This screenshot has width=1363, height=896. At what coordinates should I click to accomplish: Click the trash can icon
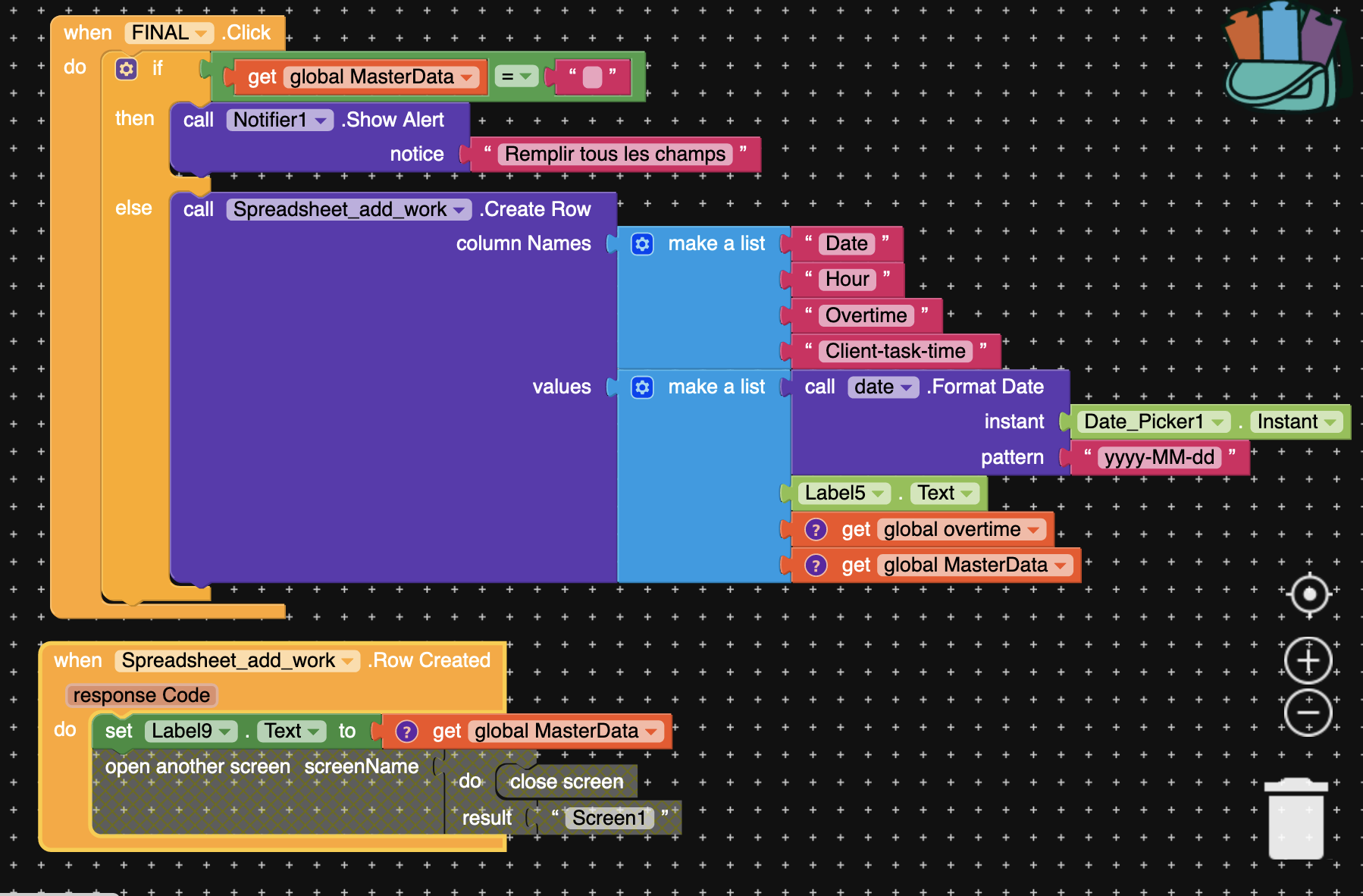1296,819
